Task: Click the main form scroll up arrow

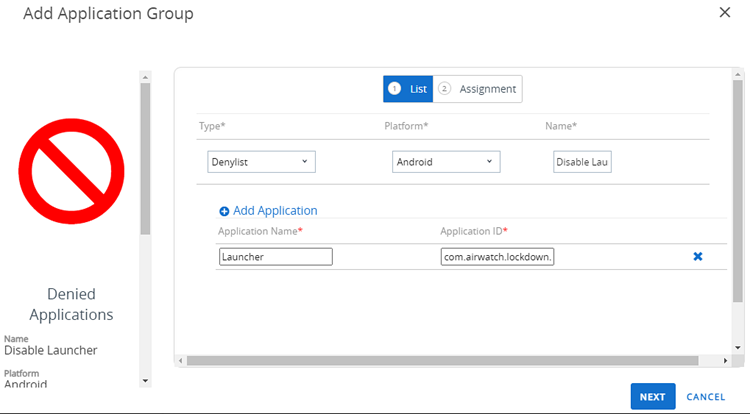Action: 738,75
